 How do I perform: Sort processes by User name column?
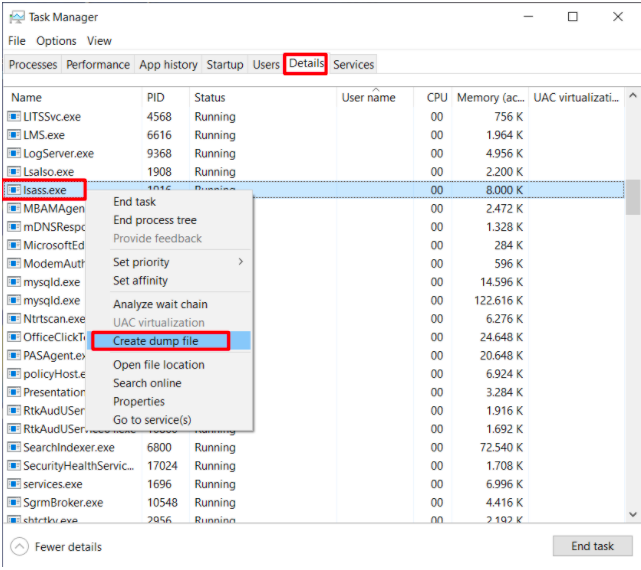tap(368, 98)
